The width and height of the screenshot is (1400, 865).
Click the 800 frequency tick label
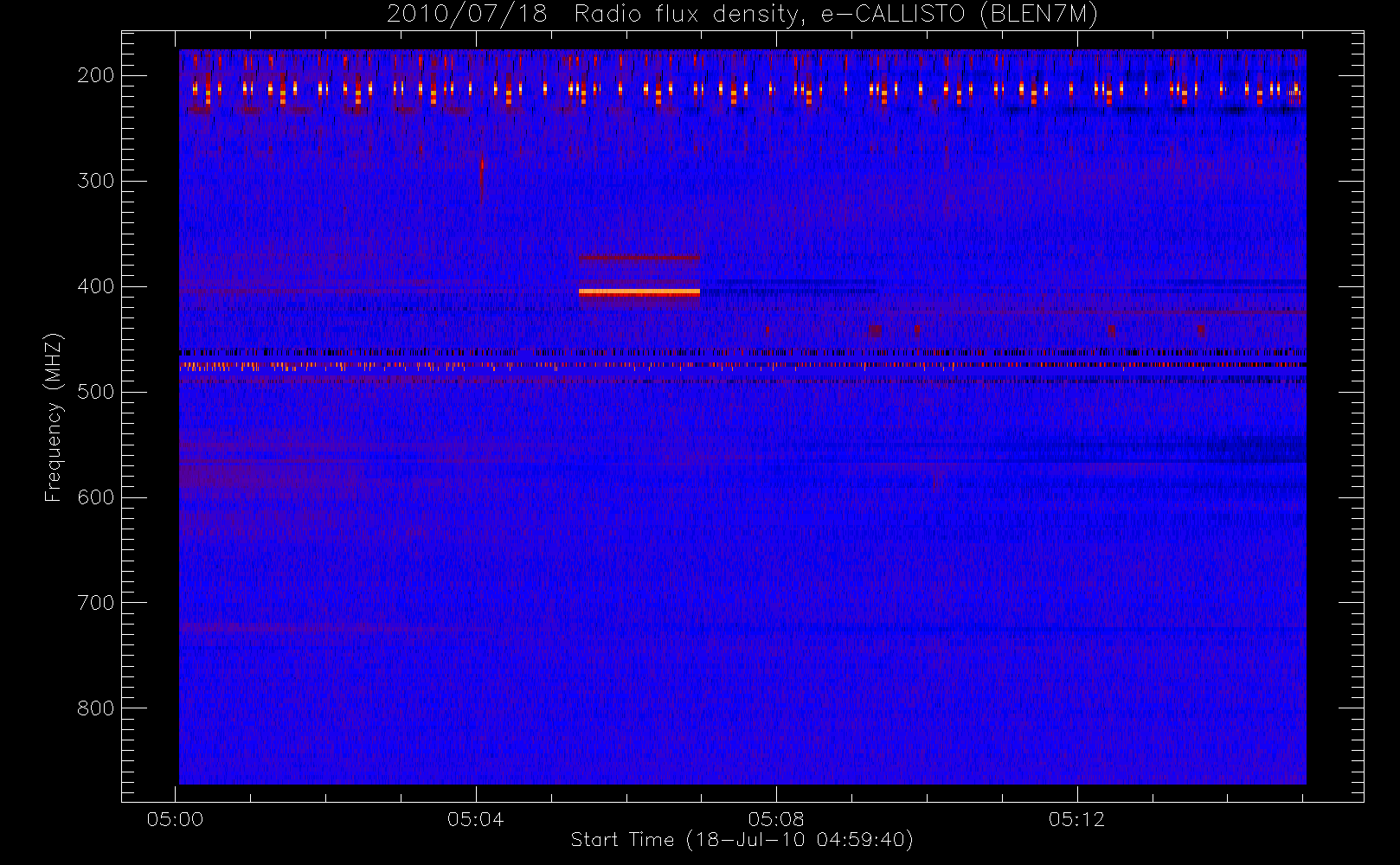tap(95, 708)
